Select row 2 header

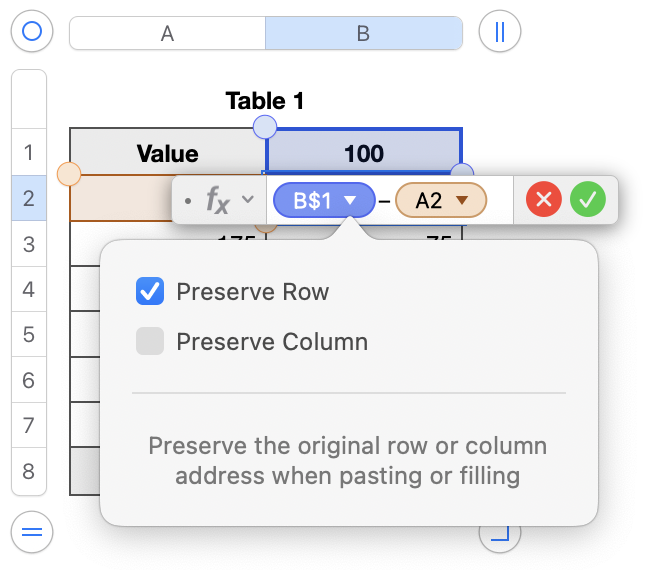[29, 198]
